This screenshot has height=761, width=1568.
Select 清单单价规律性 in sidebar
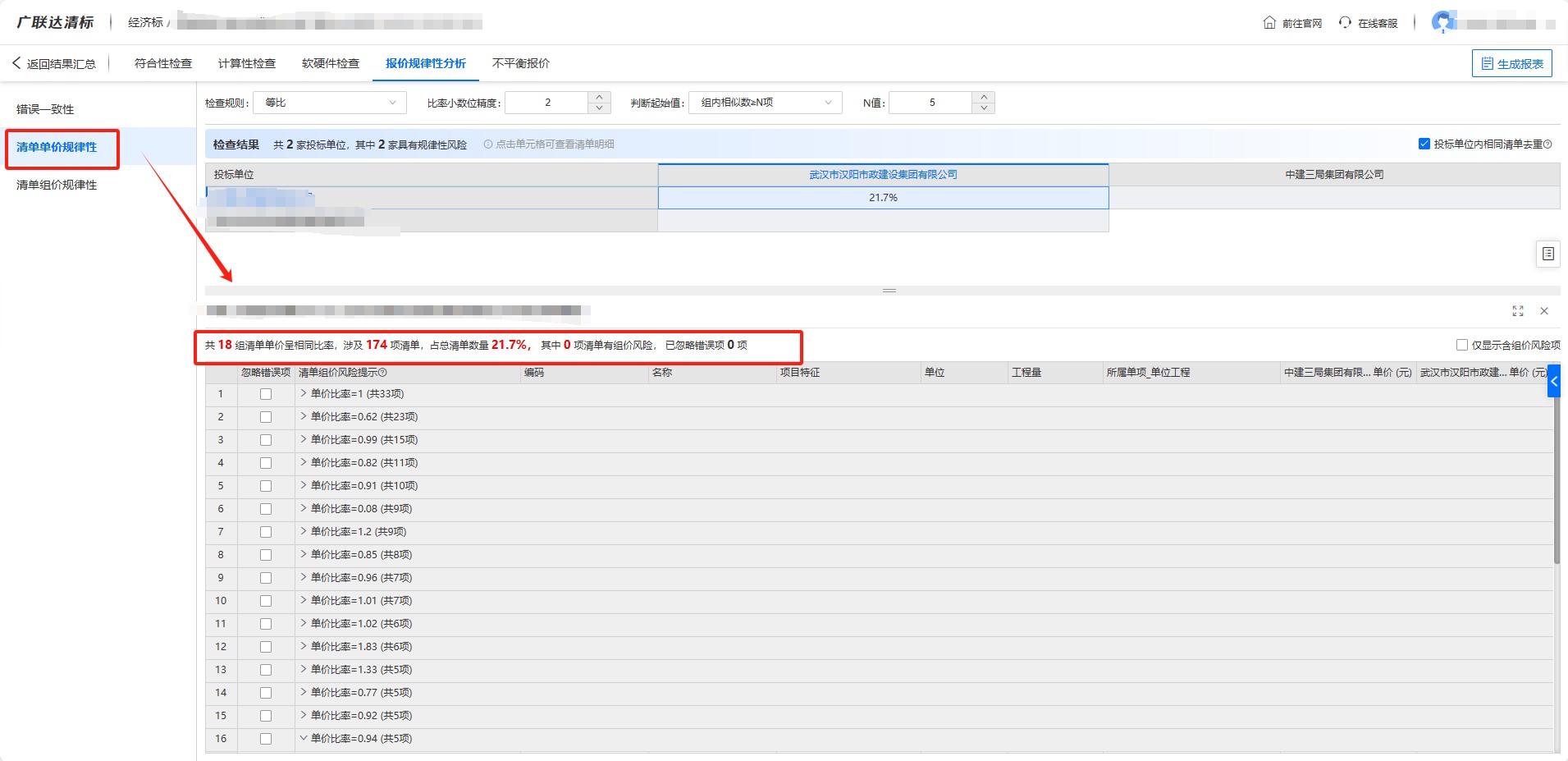pos(57,147)
